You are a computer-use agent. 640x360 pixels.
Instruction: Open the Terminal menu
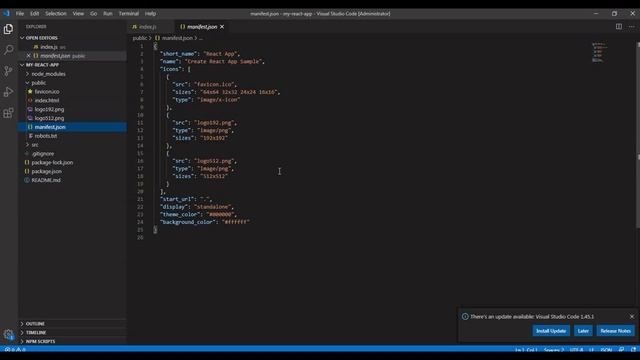(x=129, y=13)
